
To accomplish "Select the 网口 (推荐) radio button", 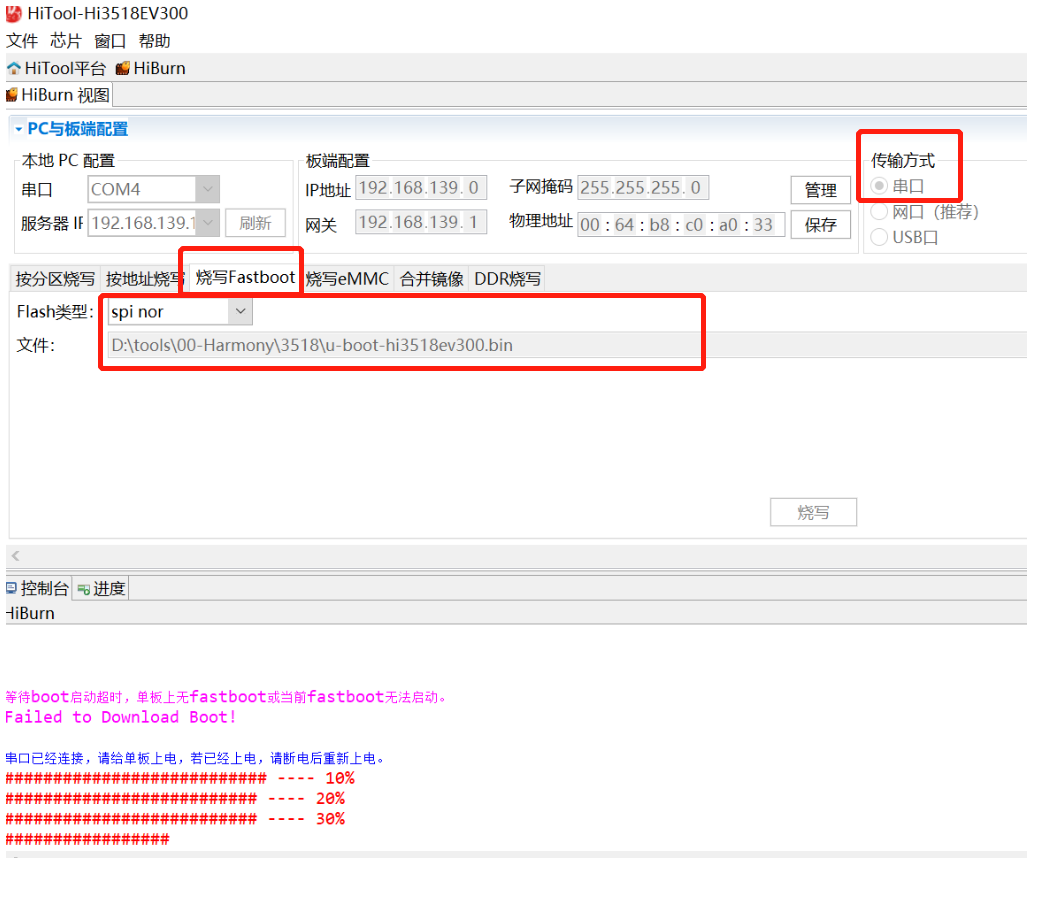I will coord(879,212).
